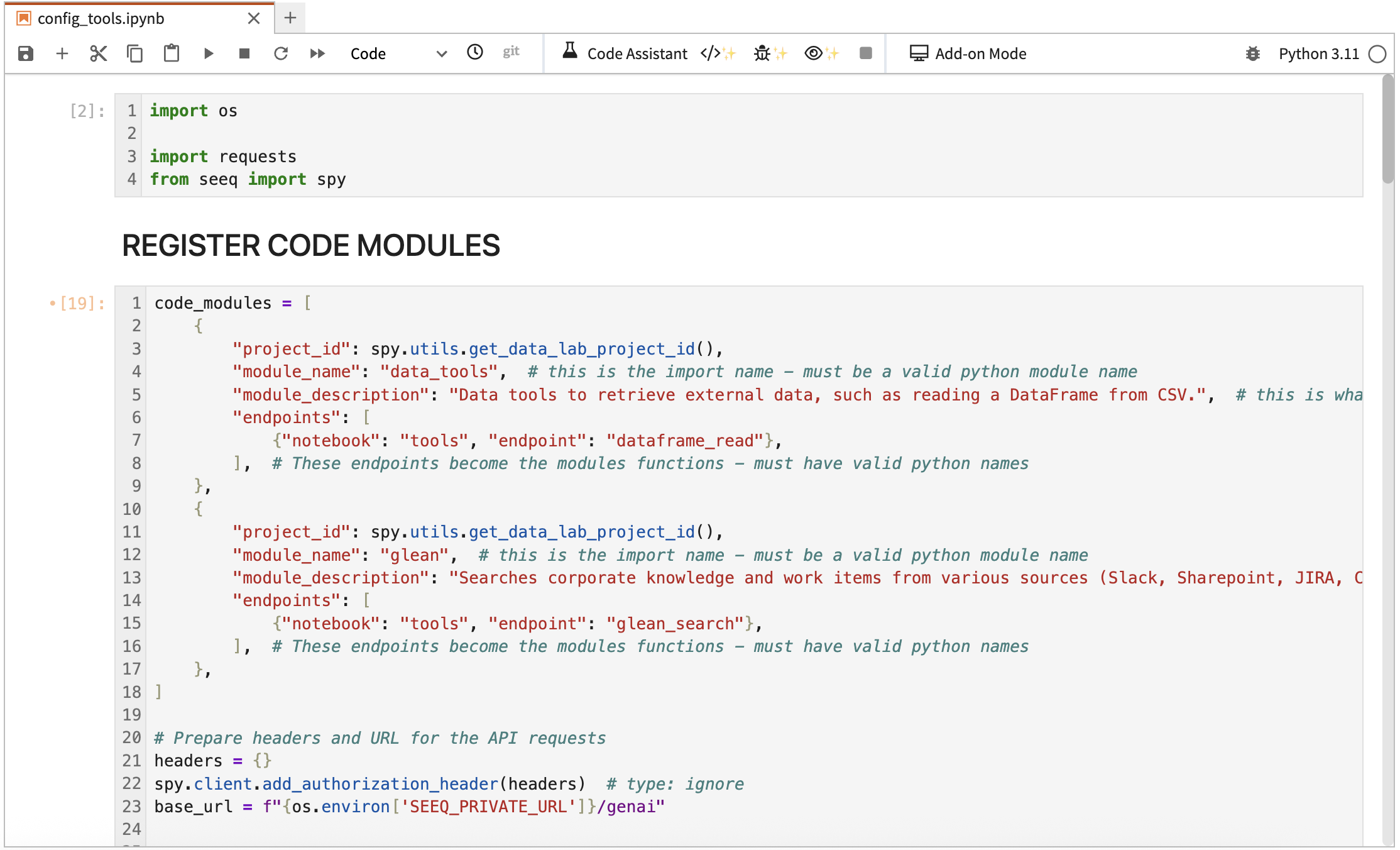Open the Python 3.11 kernel selector
Viewport: 1400px width, 850px height.
(x=1318, y=54)
